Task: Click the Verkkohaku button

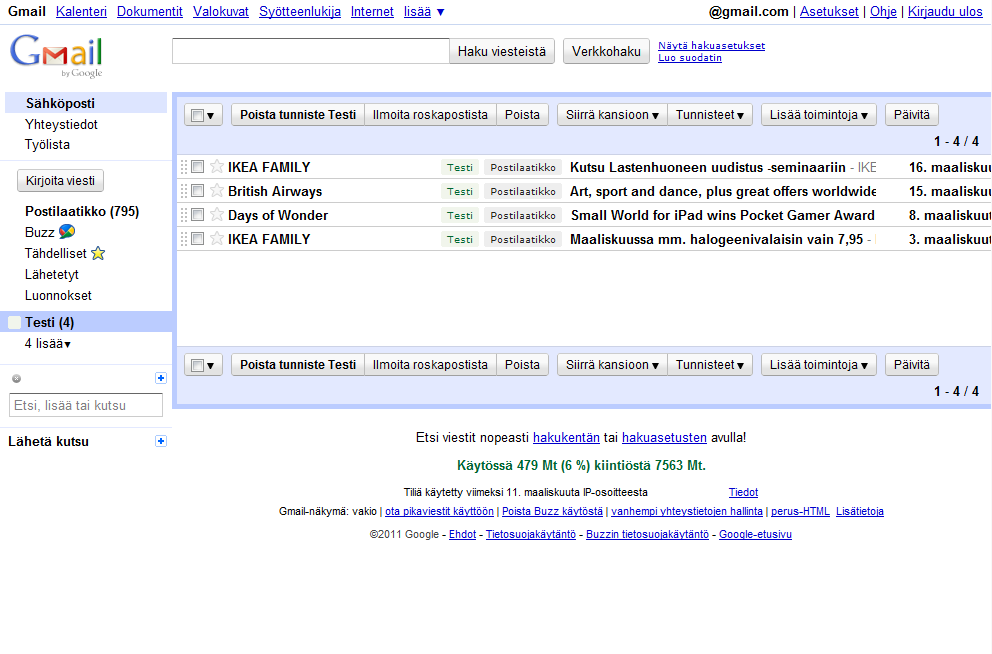Action: tap(606, 51)
